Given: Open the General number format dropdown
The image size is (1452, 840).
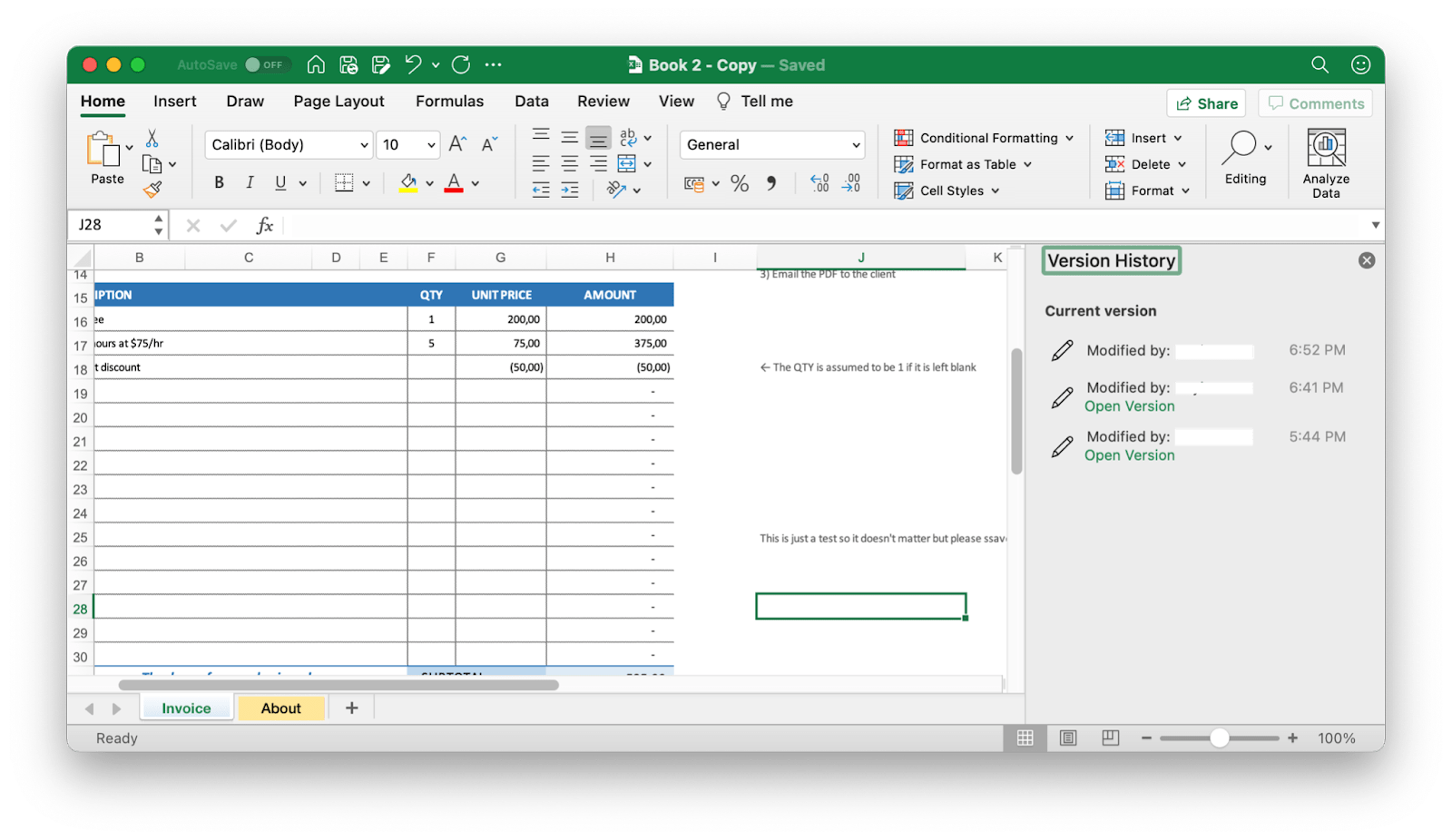Looking at the screenshot, I should (772, 144).
